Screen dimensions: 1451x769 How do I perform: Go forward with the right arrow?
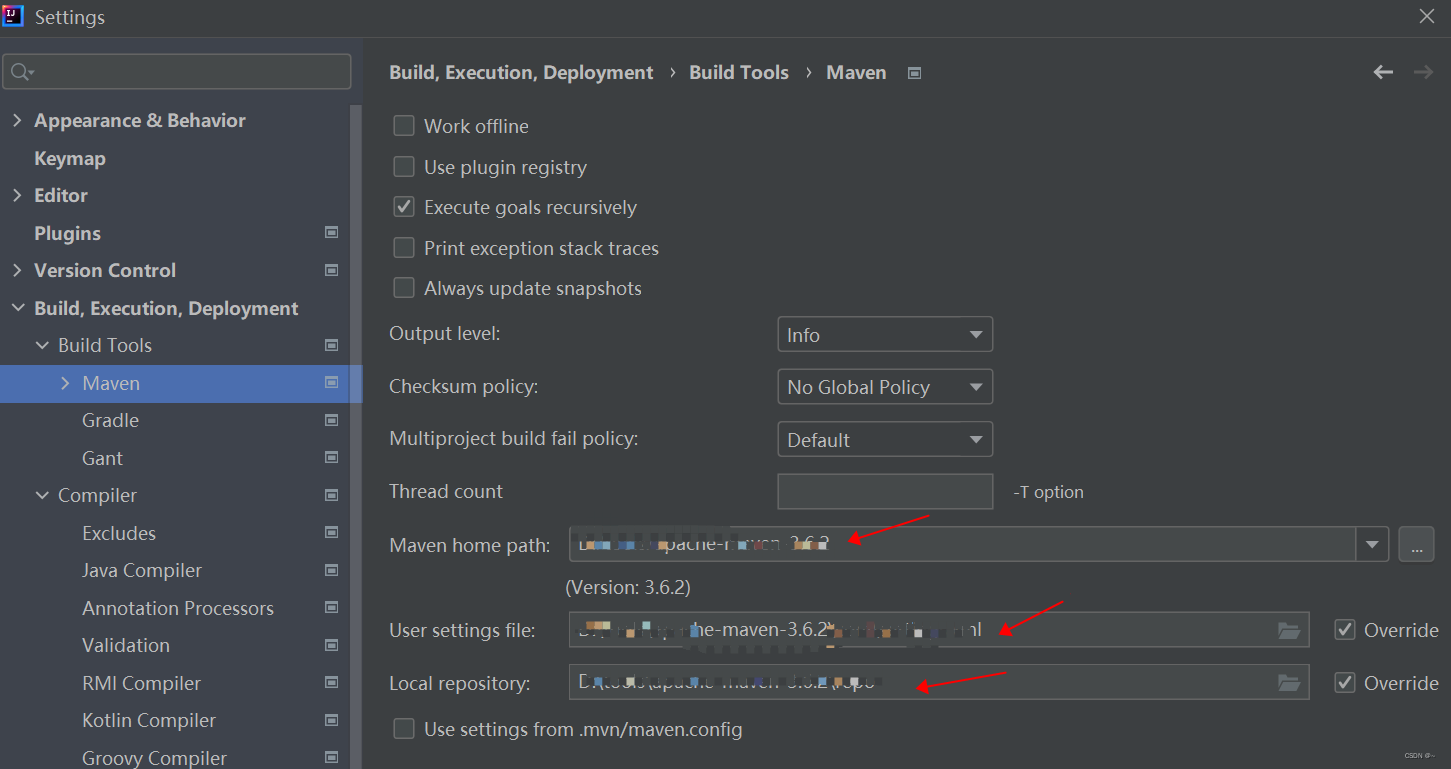[x=1423, y=72]
